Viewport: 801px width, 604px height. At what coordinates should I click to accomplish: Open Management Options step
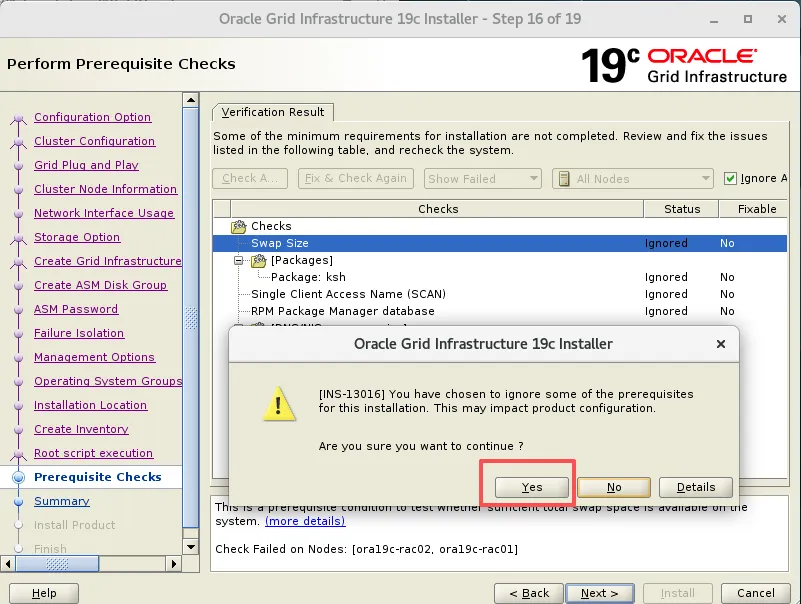94,357
